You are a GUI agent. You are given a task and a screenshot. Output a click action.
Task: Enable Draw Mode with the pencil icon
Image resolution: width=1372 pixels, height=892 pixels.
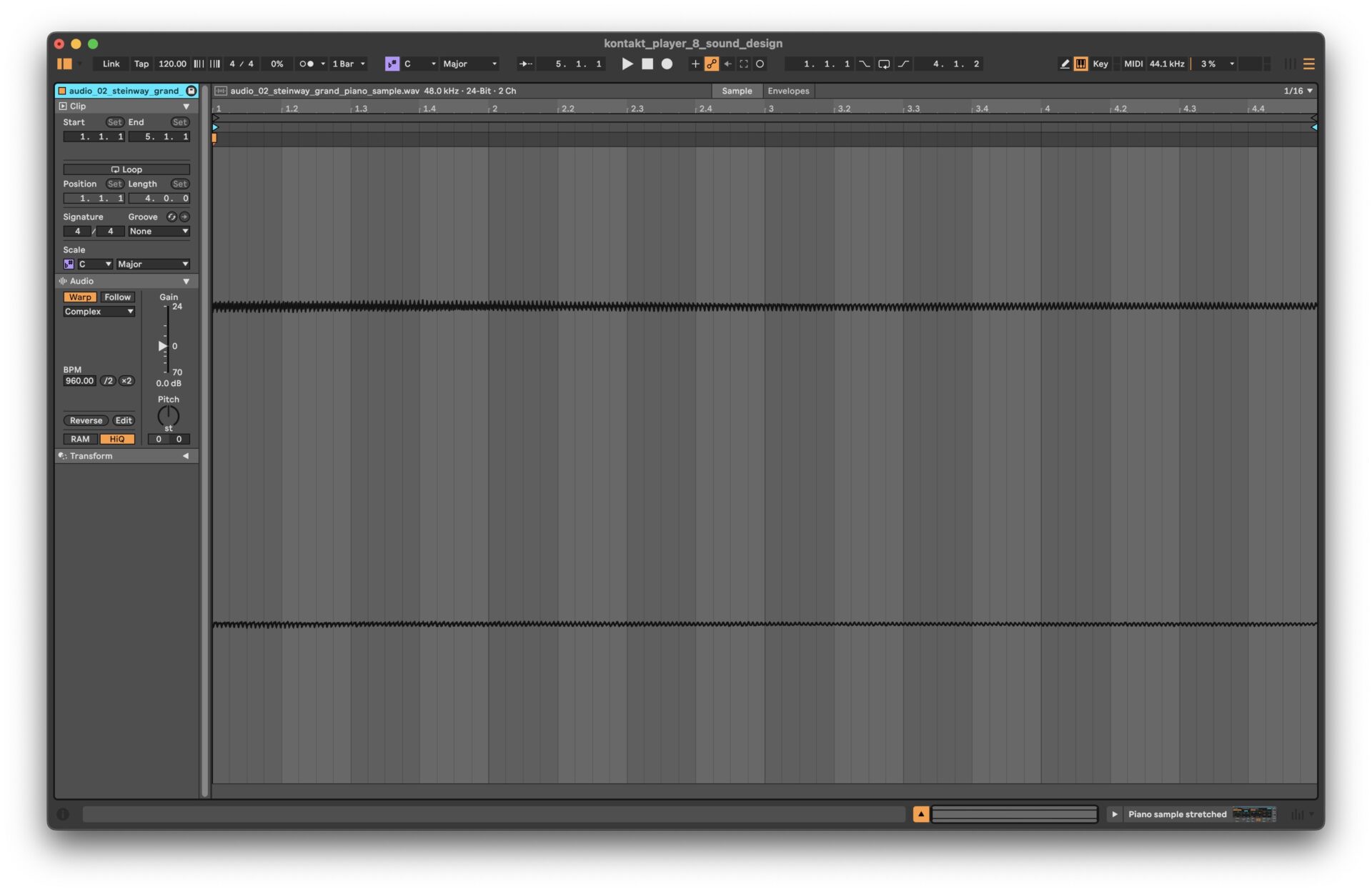point(1065,64)
